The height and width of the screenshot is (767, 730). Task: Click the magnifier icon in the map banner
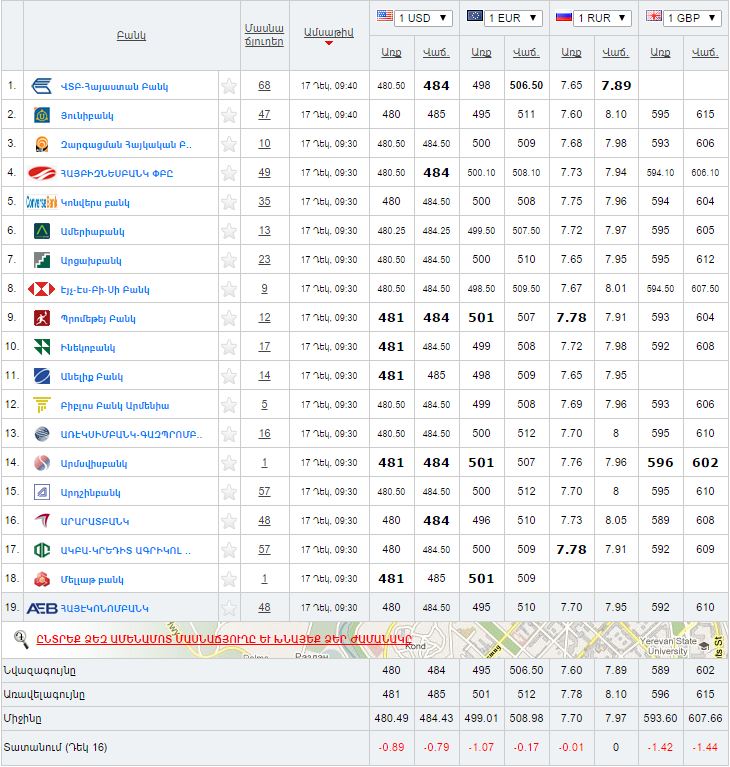click(x=20, y=637)
